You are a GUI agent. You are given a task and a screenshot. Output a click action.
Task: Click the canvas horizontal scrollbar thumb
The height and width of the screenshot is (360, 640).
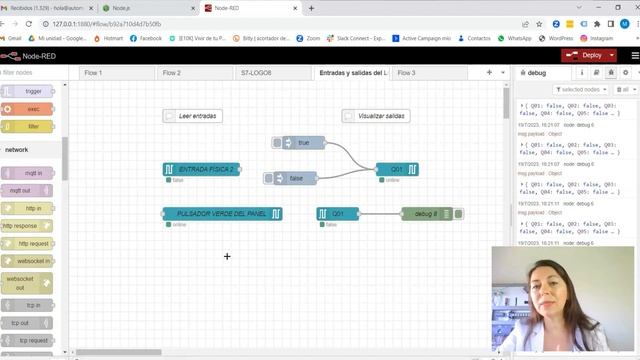(118, 352)
